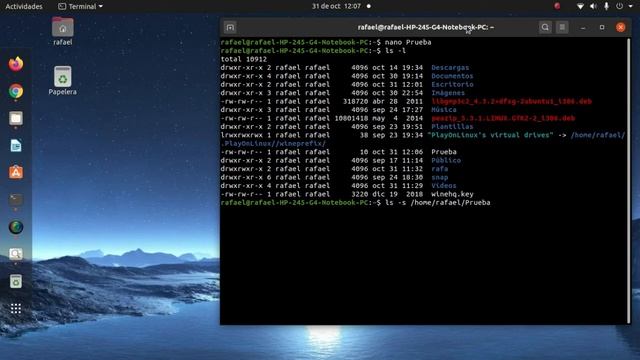Click 'Prueba' in the ls -l listing
640x360 pixels.
[x=444, y=152]
